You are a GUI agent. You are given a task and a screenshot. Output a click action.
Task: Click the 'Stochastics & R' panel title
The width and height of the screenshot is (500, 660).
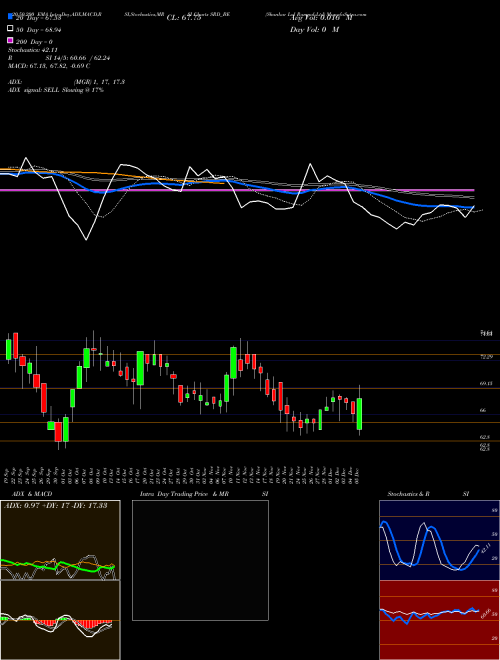[x=409, y=494]
